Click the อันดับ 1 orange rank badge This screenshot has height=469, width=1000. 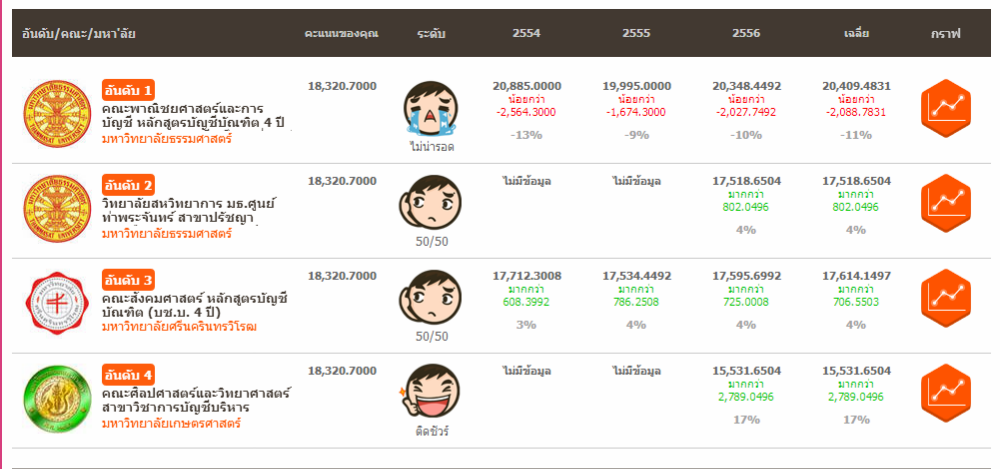[x=128, y=90]
